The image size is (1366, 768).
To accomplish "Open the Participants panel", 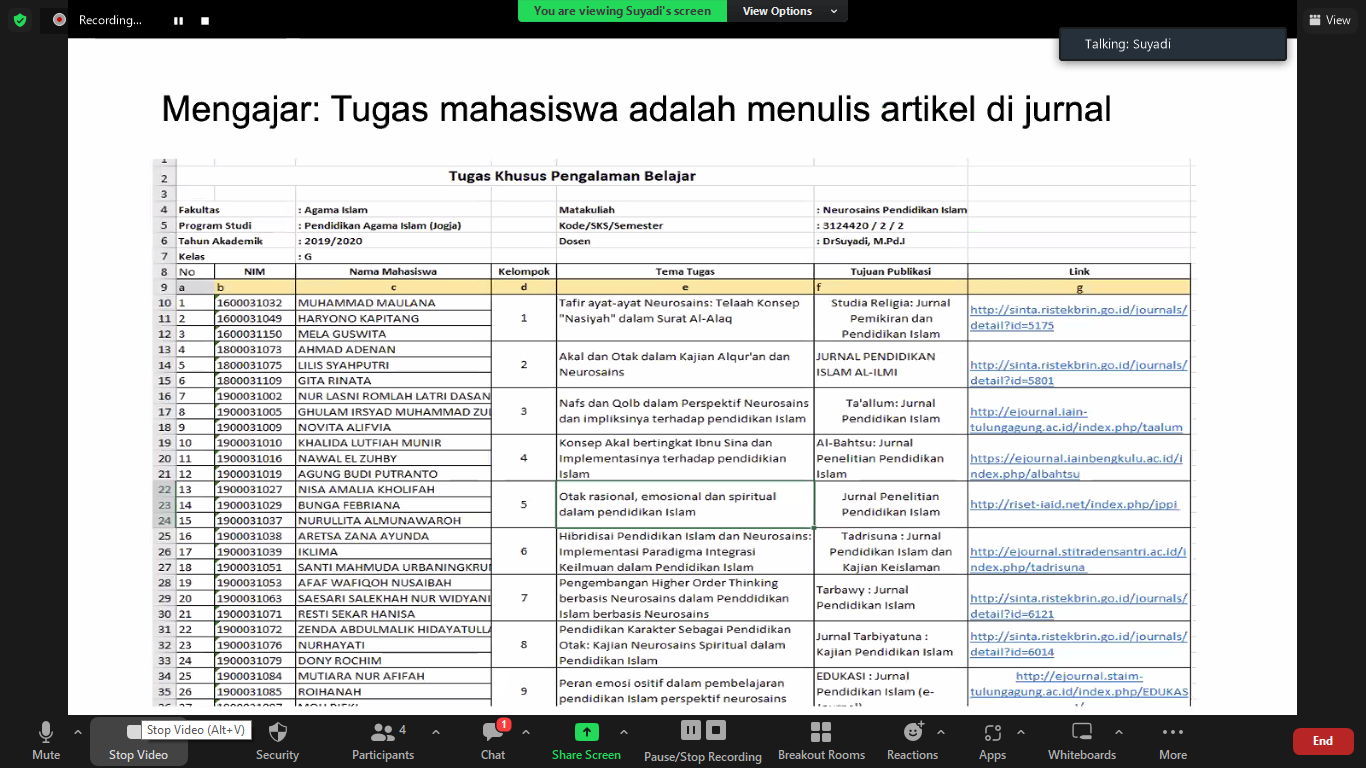I will (383, 741).
